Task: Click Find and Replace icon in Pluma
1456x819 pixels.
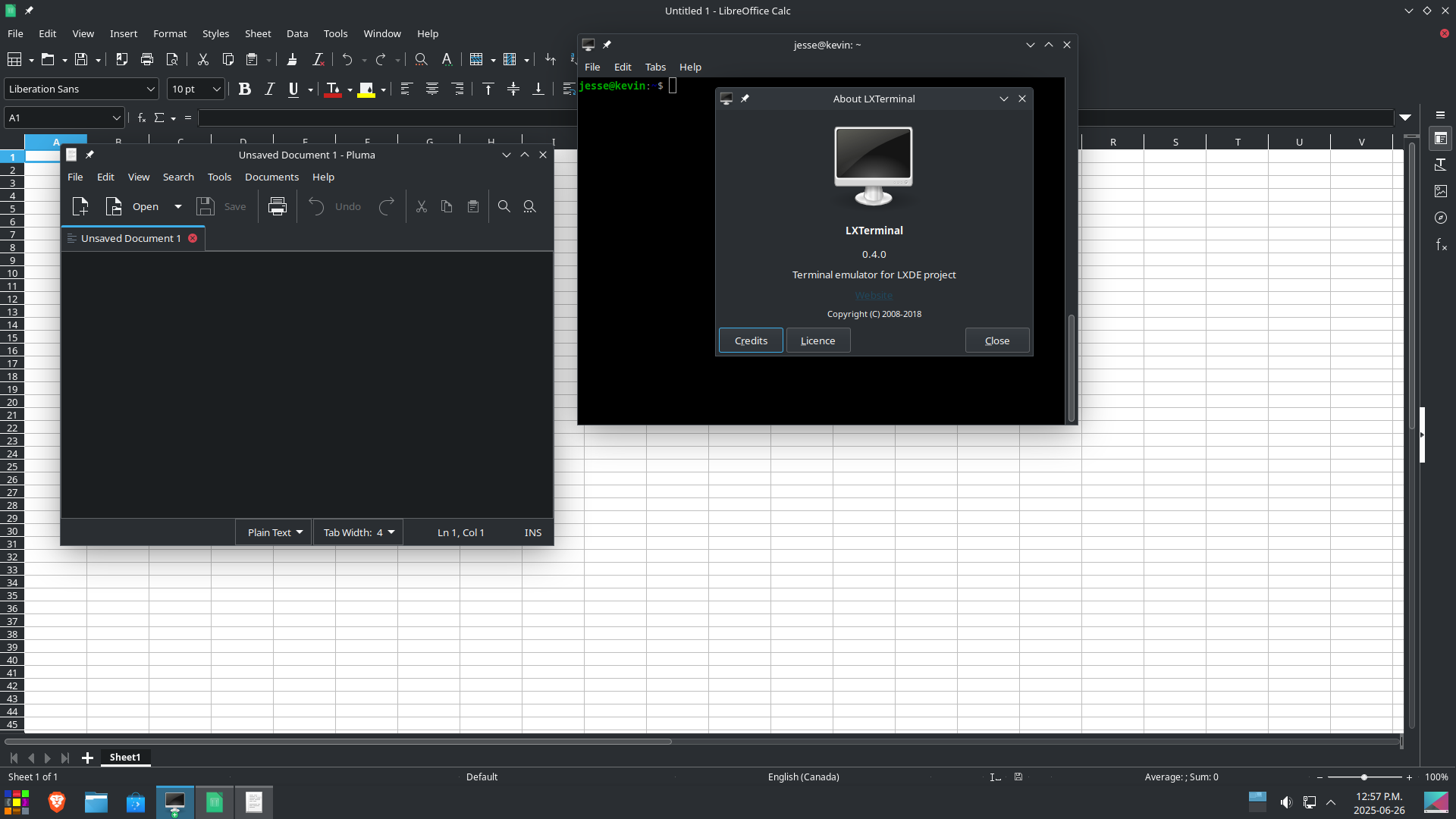Action: 529,206
